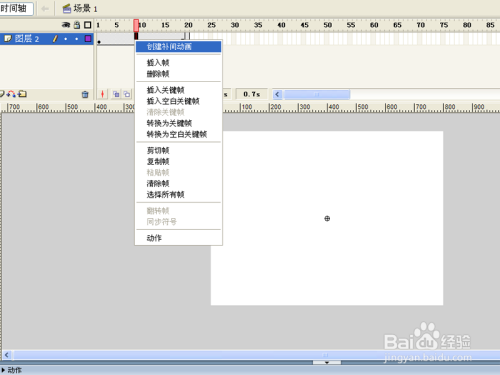Click the pencil icon on 图层 2
Screen dimensions: 500x375
point(55,39)
